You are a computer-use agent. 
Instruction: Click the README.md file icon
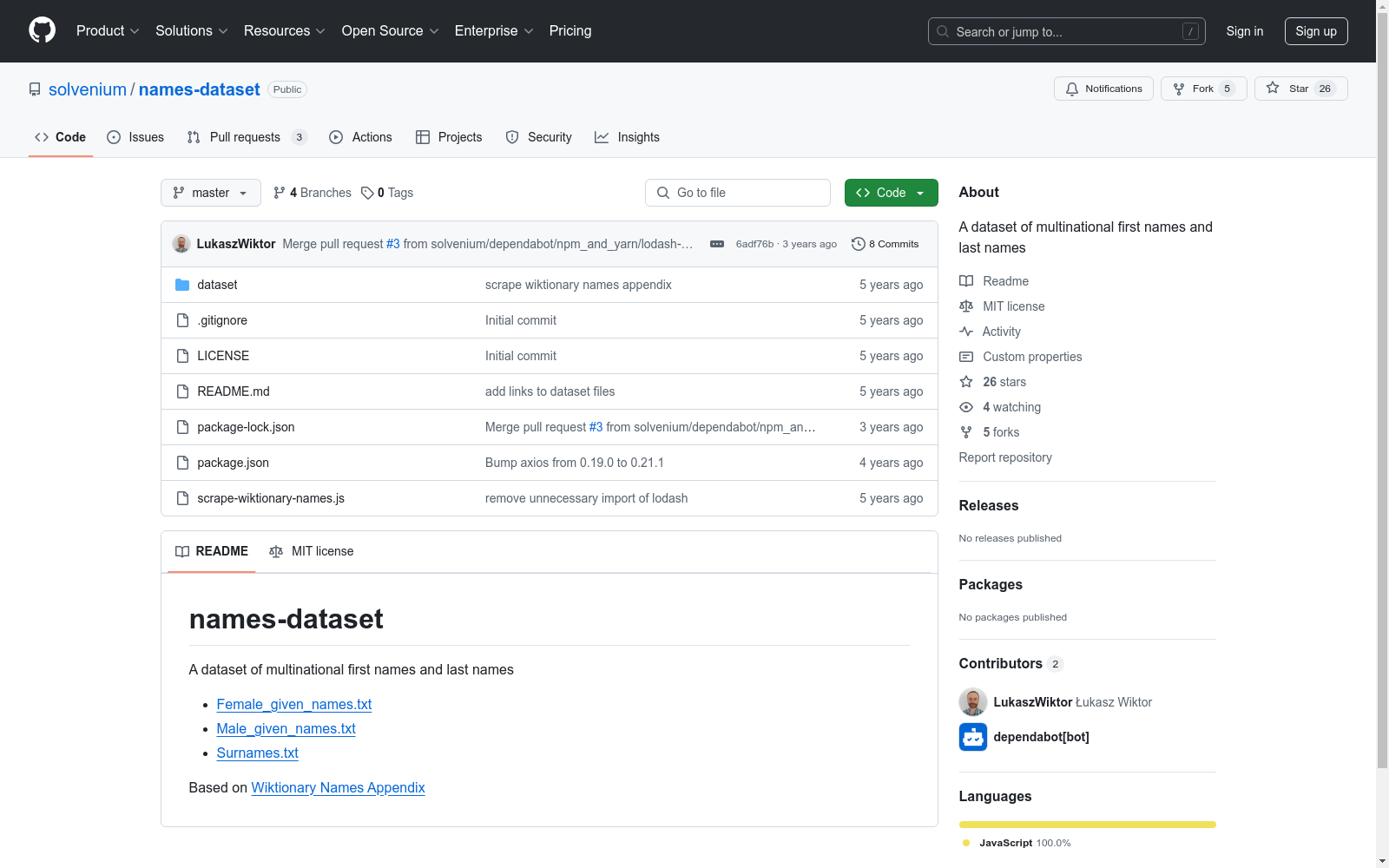182,391
